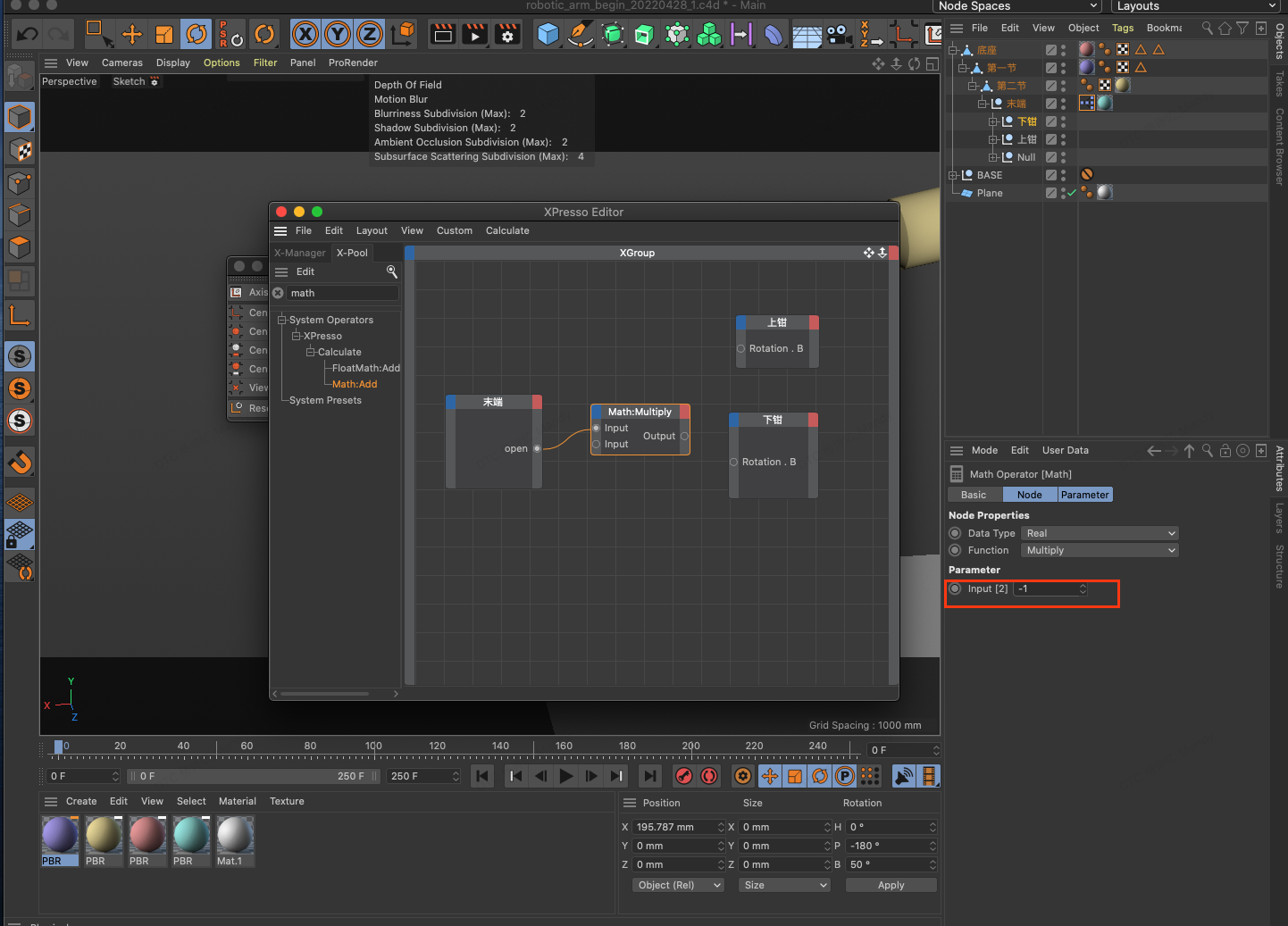Open the Data Type dropdown
Image resolution: width=1288 pixels, height=926 pixels.
[1100, 533]
